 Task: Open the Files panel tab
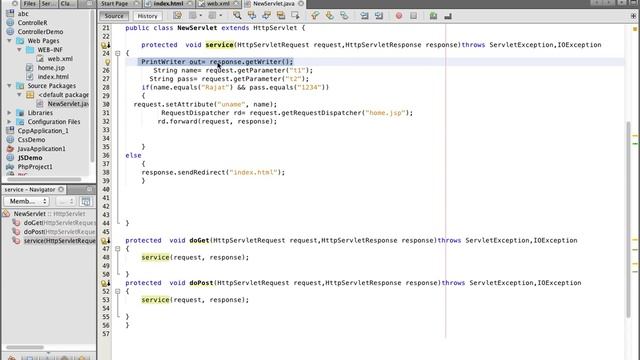(29, 4)
